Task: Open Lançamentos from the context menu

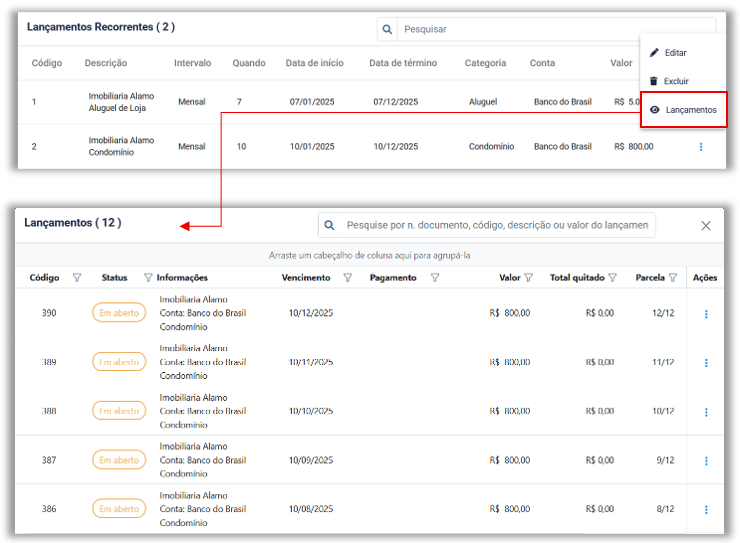Action: click(690, 110)
